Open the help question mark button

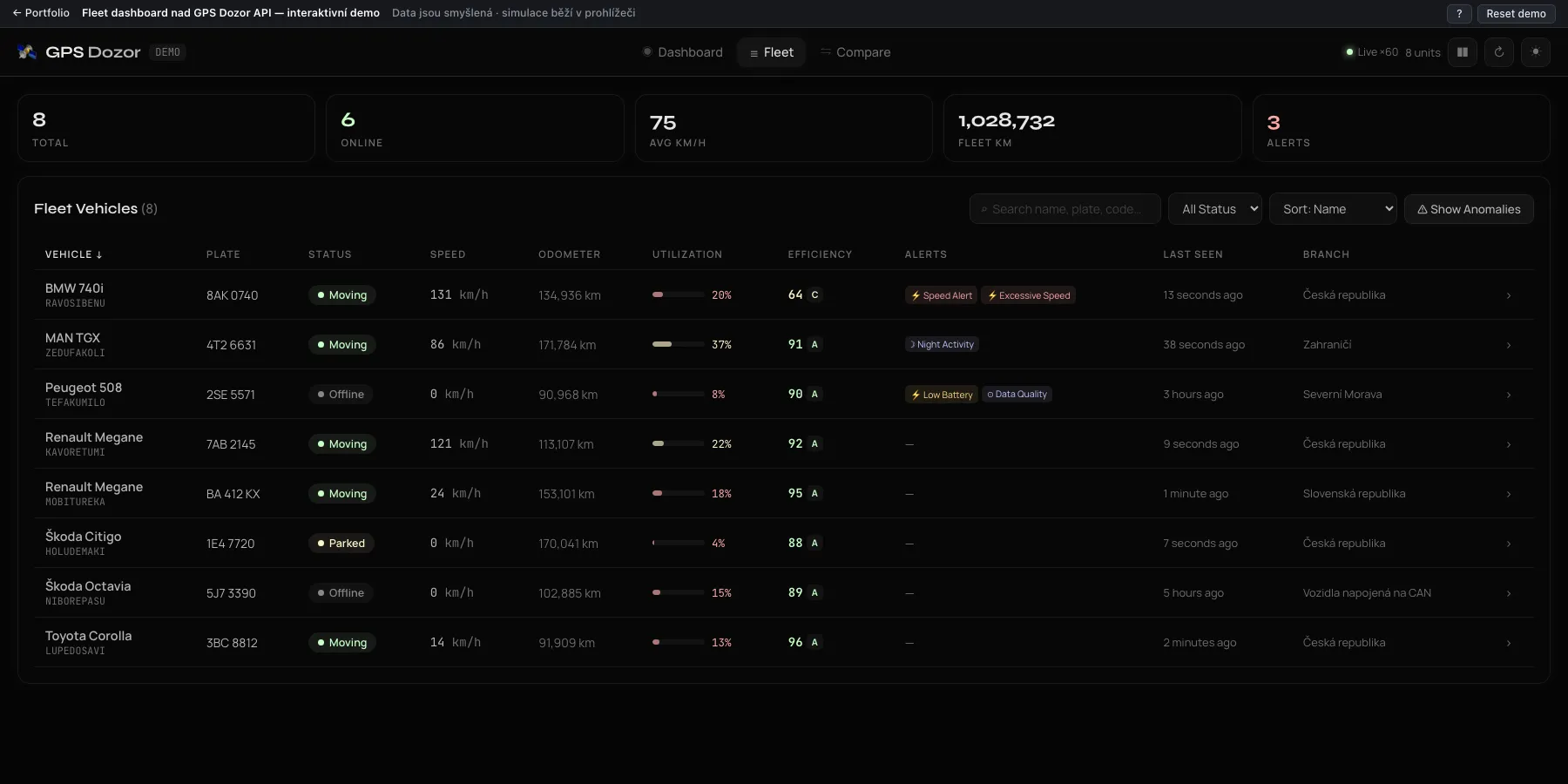click(x=1459, y=14)
